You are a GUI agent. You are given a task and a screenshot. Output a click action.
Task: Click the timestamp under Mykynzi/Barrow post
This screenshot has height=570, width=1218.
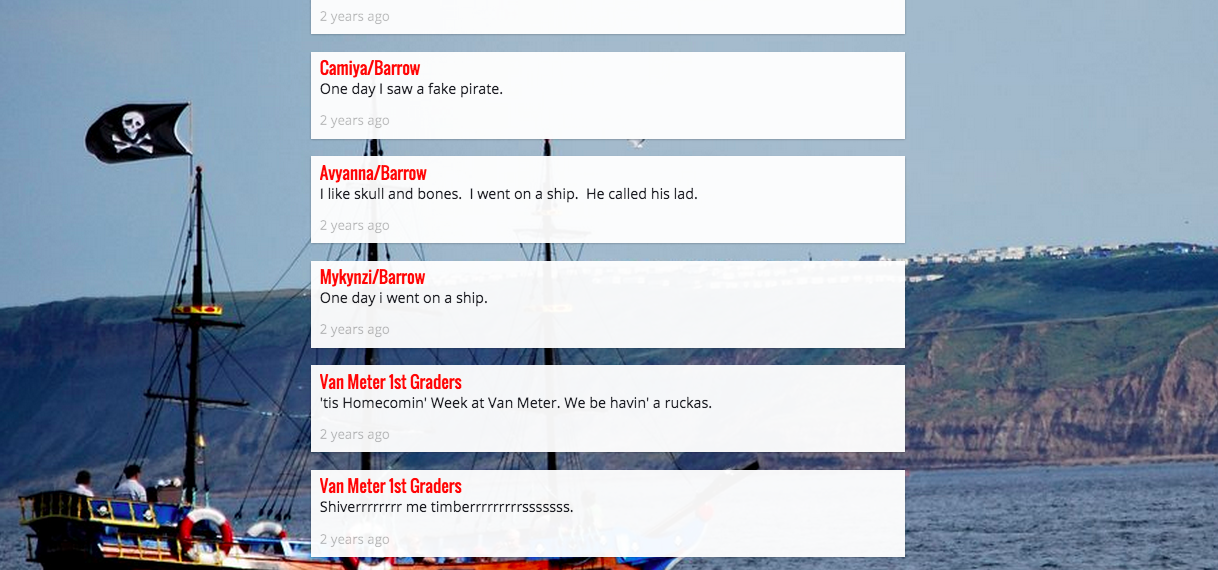355,330
